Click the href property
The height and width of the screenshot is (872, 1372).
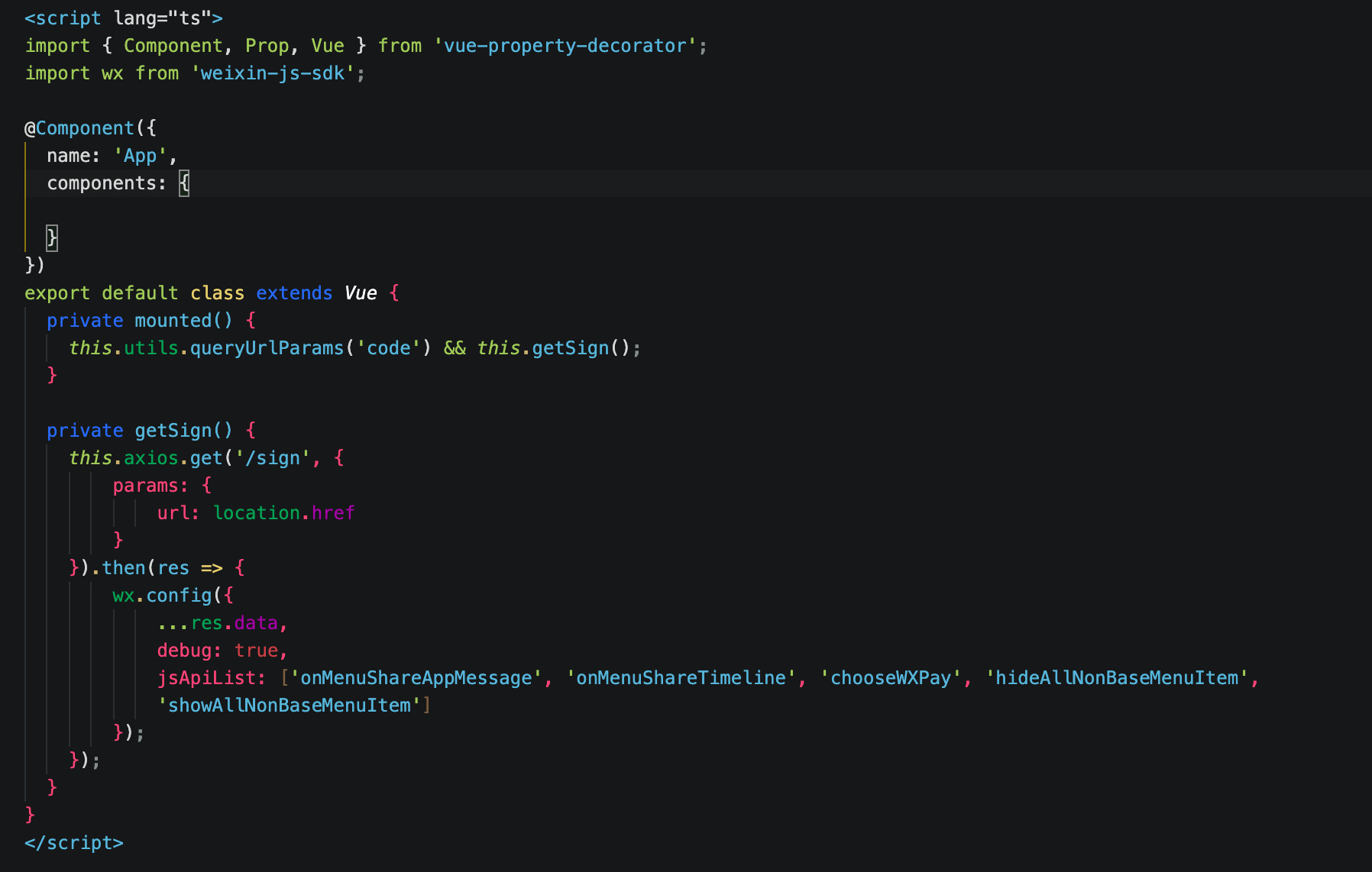tap(334, 513)
